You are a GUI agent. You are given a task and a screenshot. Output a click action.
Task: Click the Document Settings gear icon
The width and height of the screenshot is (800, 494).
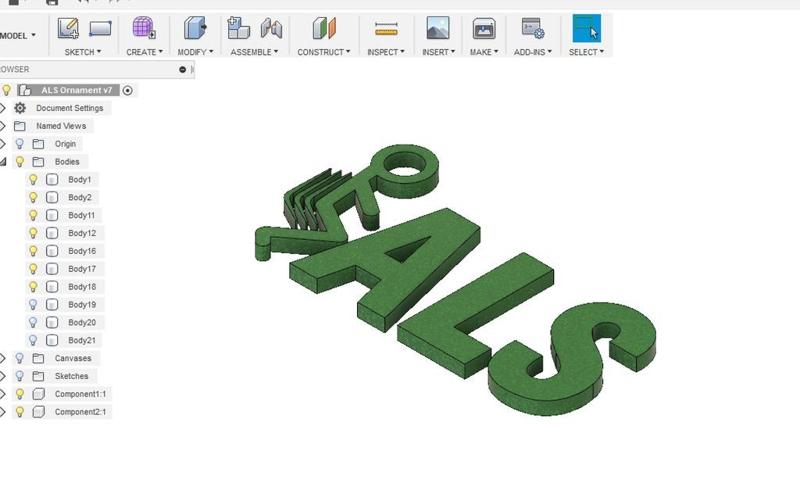pos(20,108)
